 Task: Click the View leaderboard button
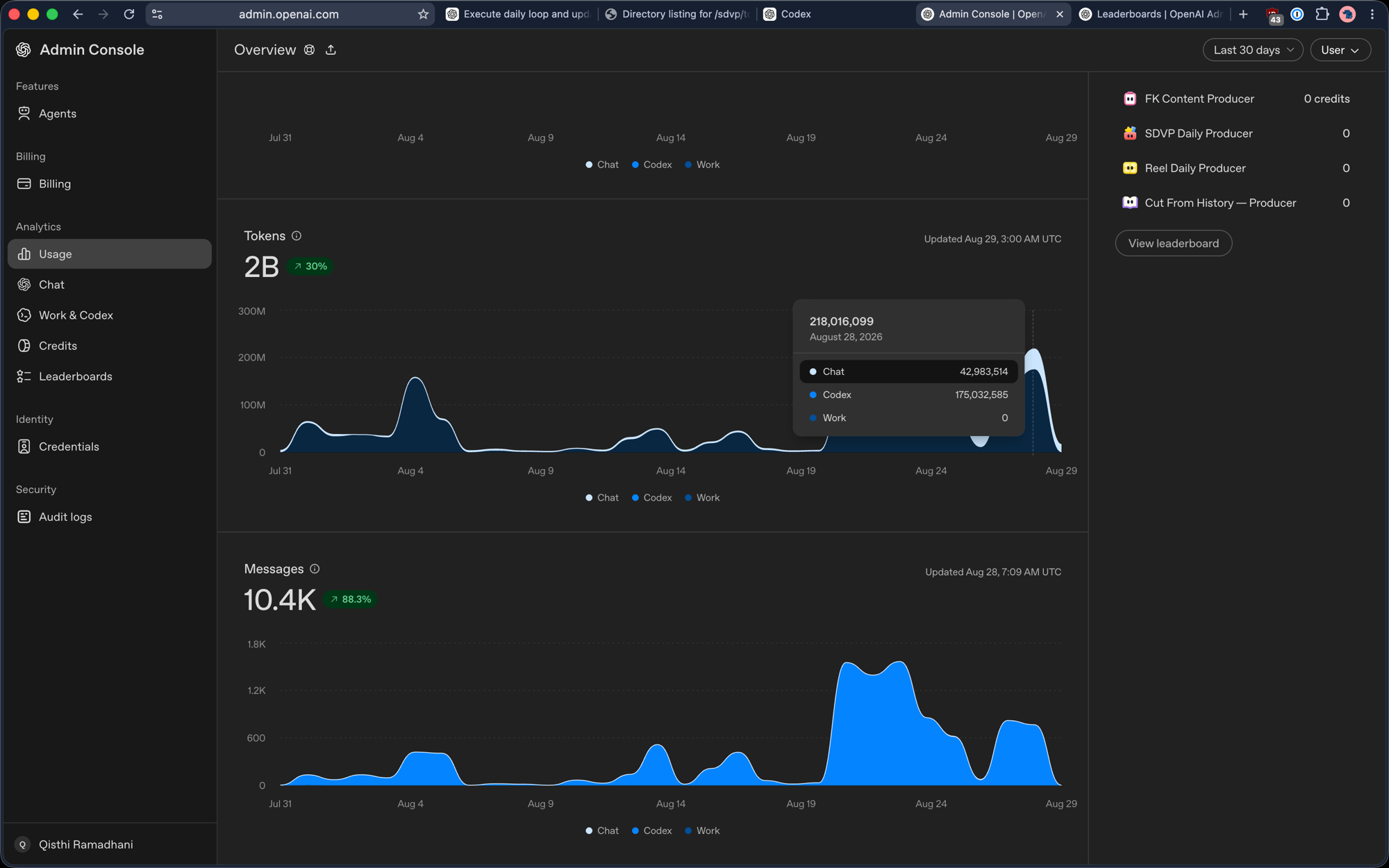(x=1174, y=243)
